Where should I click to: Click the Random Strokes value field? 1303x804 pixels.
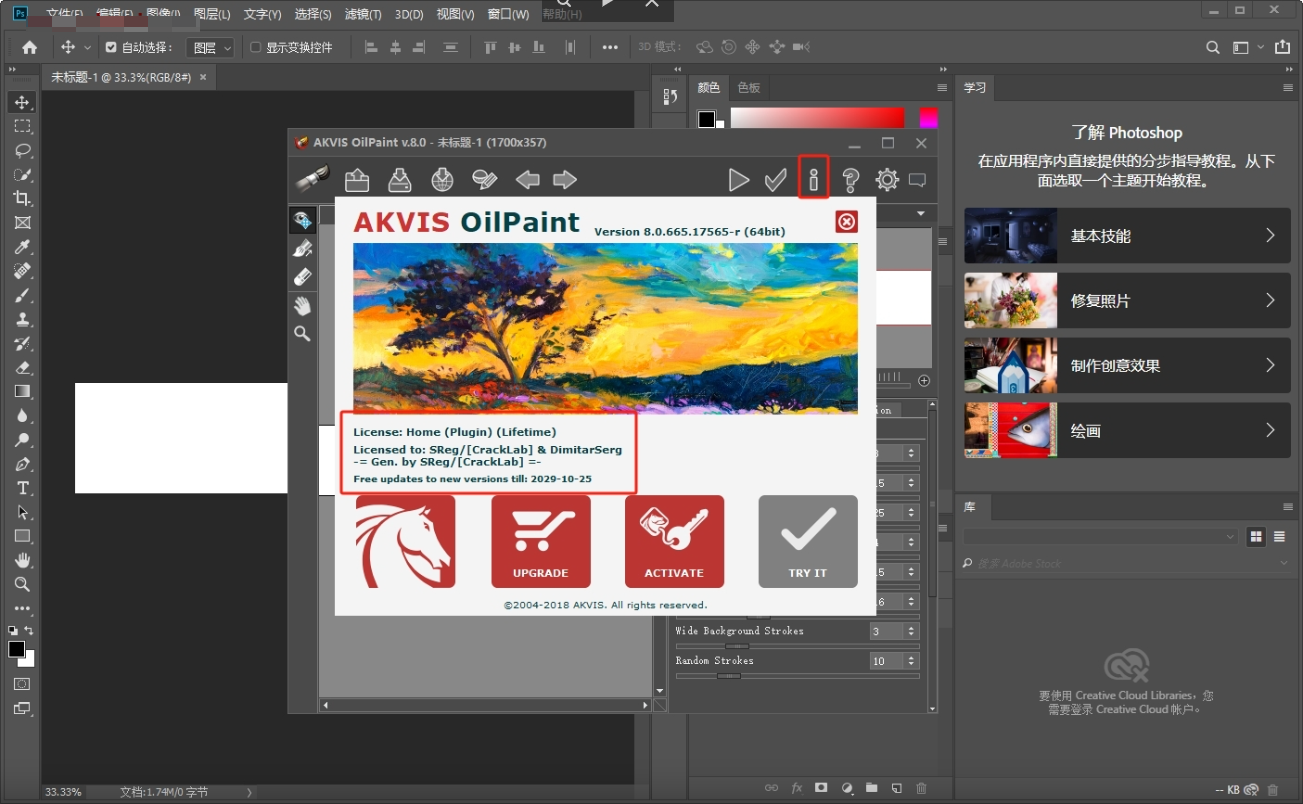886,661
